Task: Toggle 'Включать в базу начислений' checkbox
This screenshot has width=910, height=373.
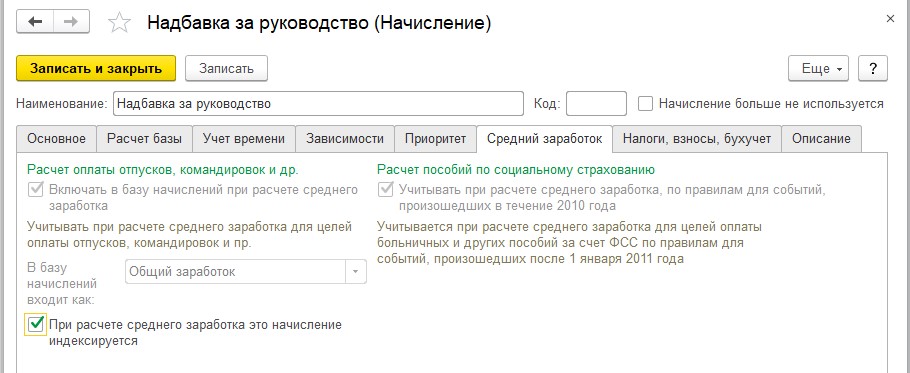Action: [35, 190]
